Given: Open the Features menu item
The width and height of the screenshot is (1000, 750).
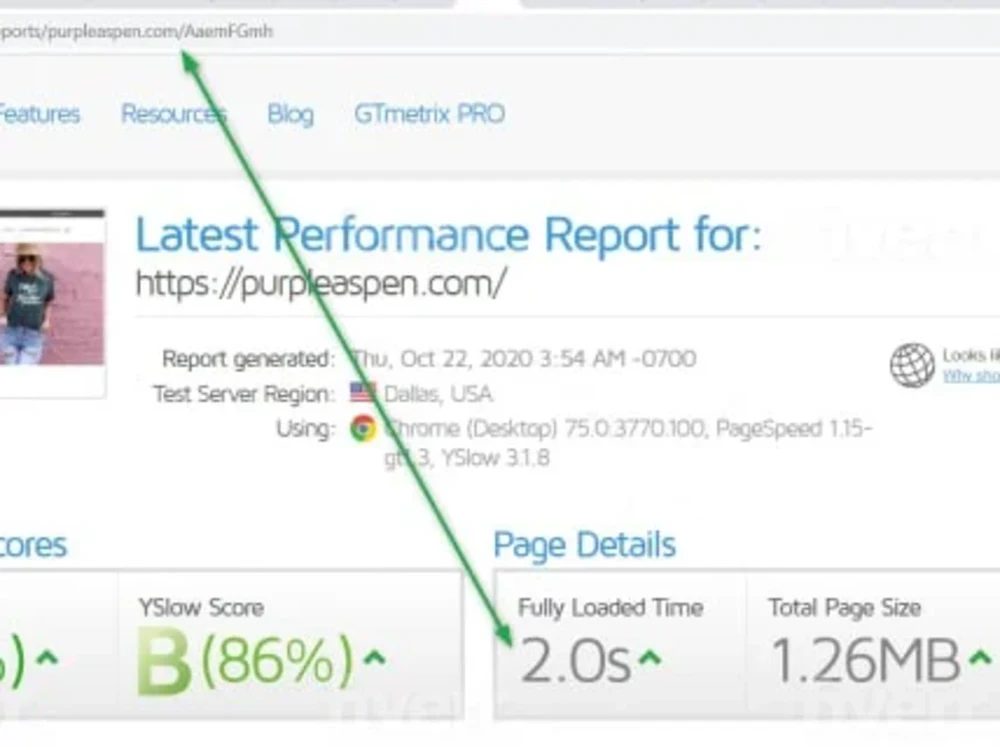Looking at the screenshot, I should (40, 114).
